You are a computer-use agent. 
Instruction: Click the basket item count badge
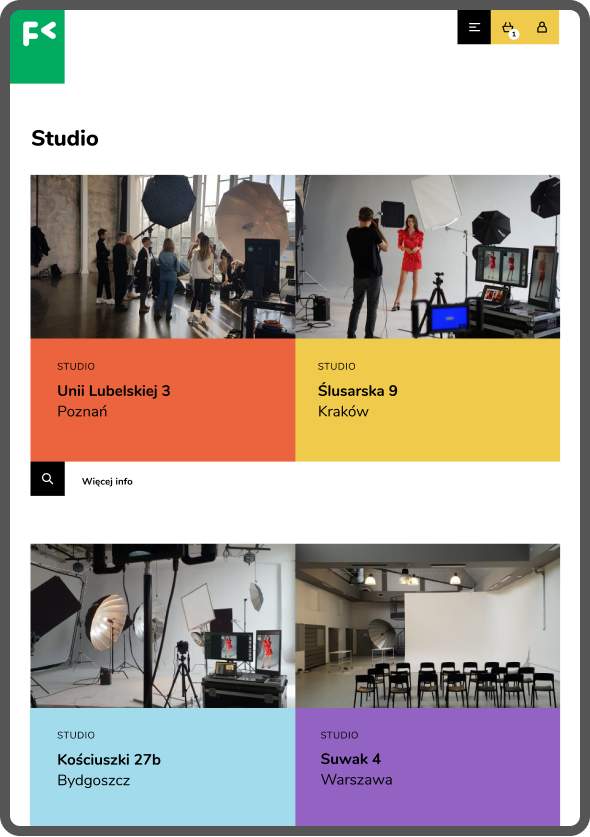tap(514, 34)
